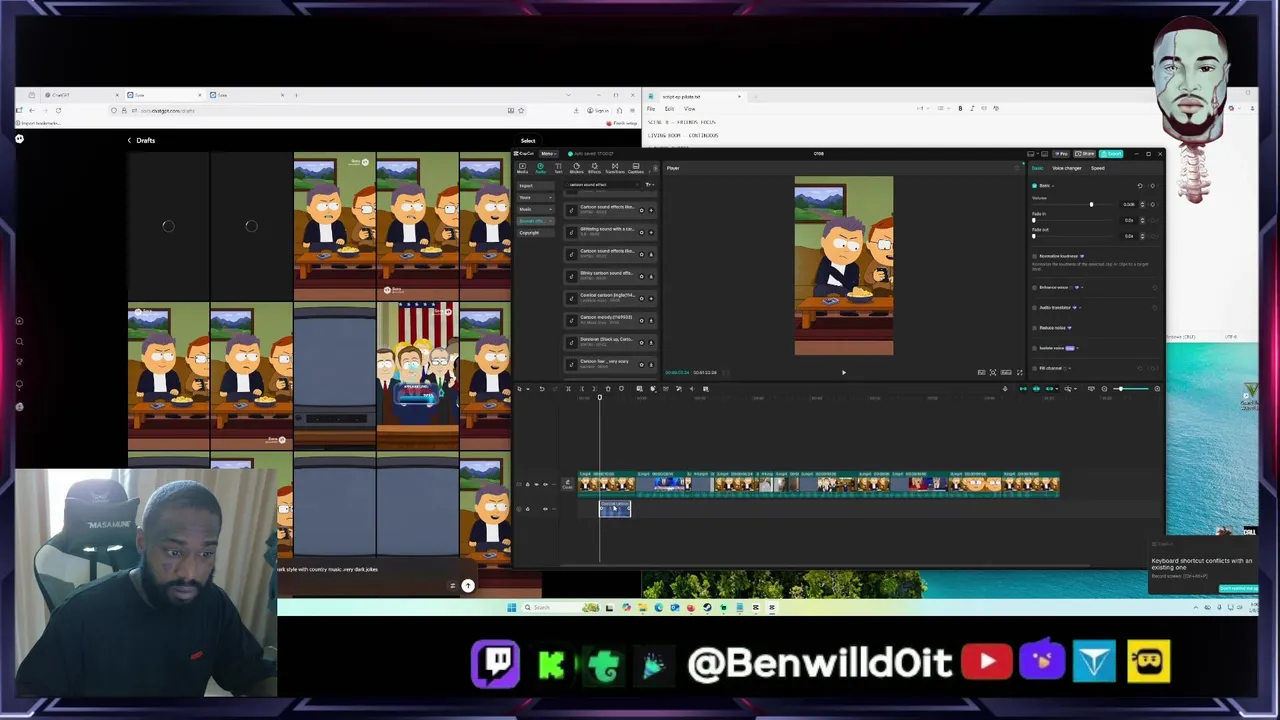Toggle main track magnet in timeline
1280x720 pixels.
pos(1023,389)
